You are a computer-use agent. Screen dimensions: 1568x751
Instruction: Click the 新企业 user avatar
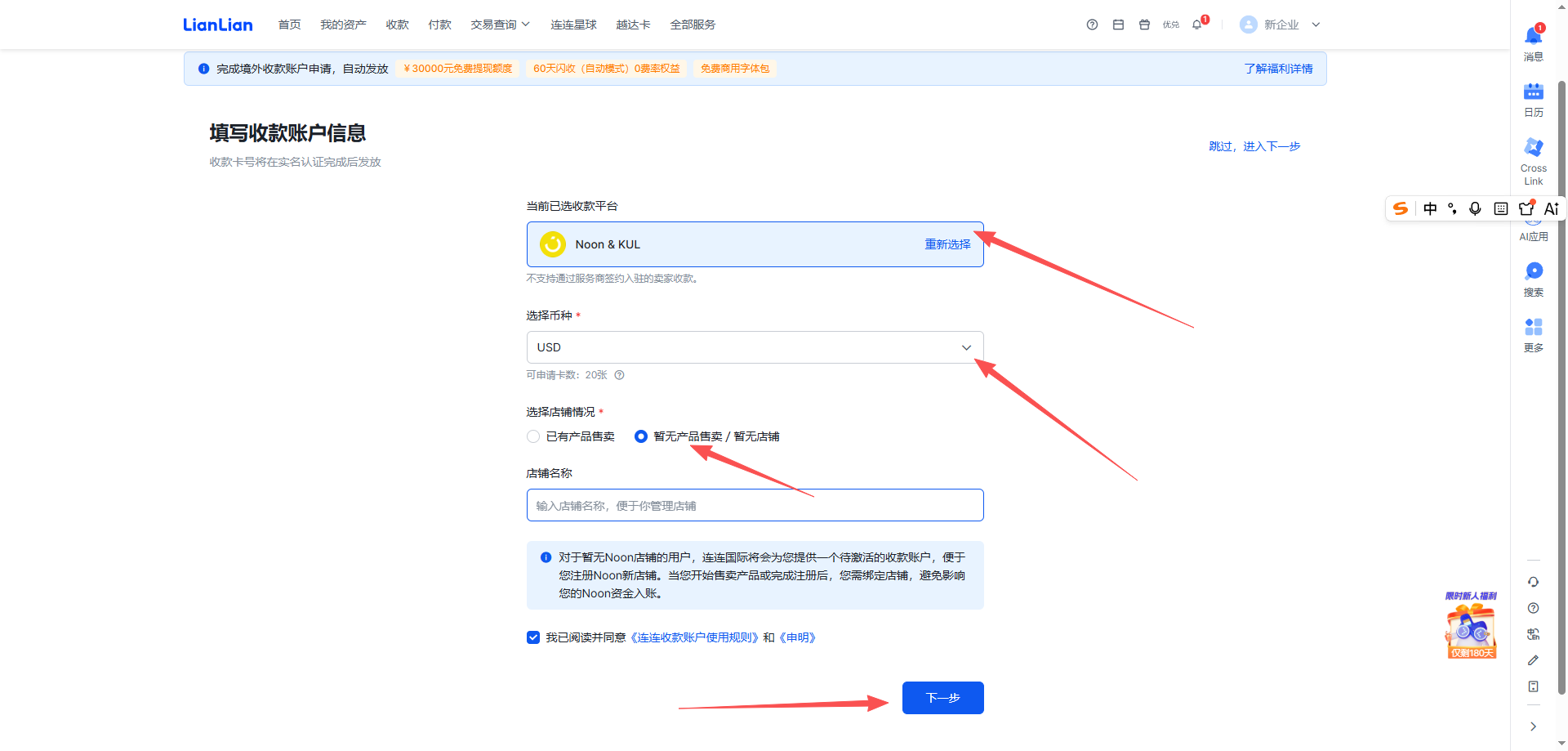pyautogui.click(x=1248, y=25)
